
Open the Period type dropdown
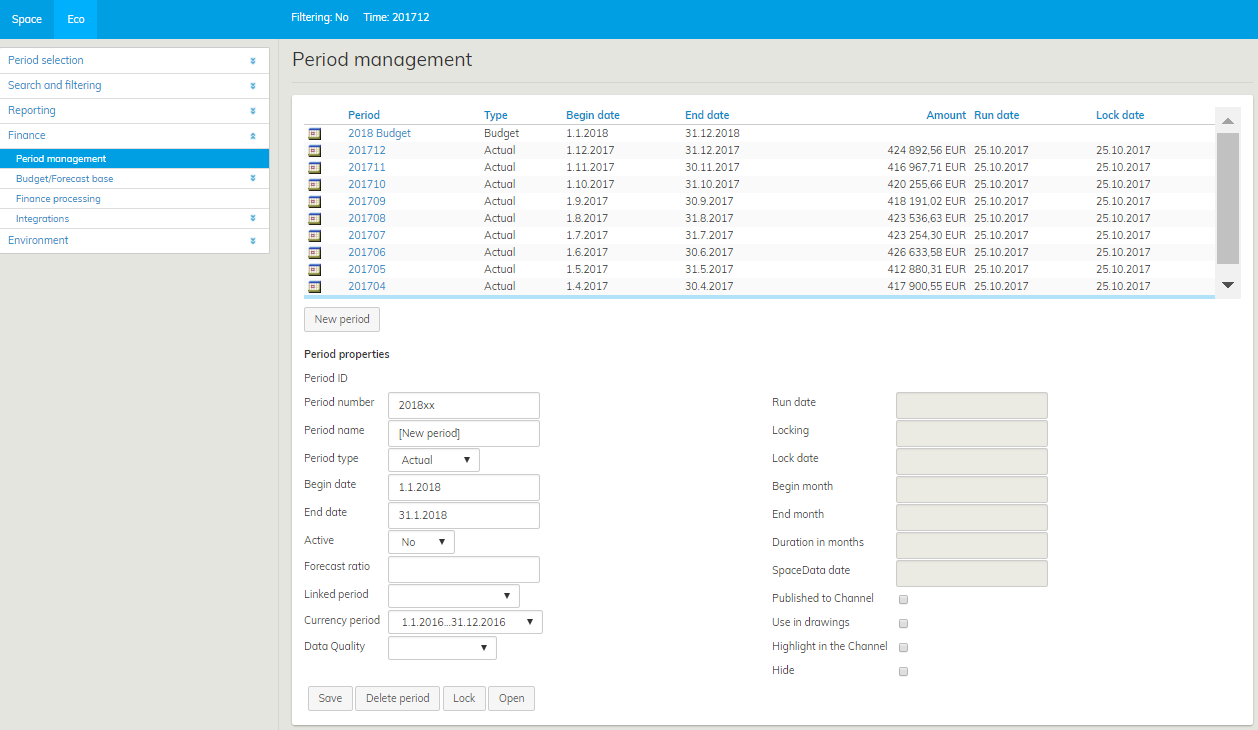[433, 460]
